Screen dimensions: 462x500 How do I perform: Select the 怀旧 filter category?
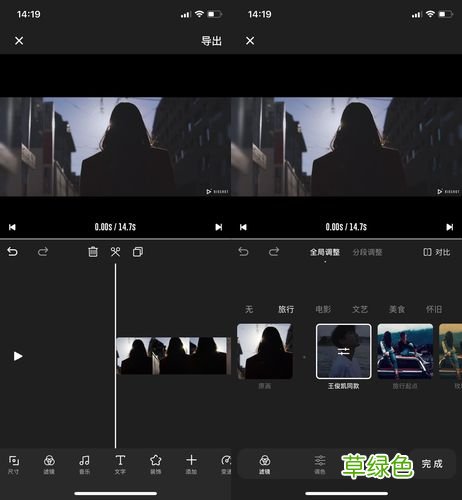[434, 309]
